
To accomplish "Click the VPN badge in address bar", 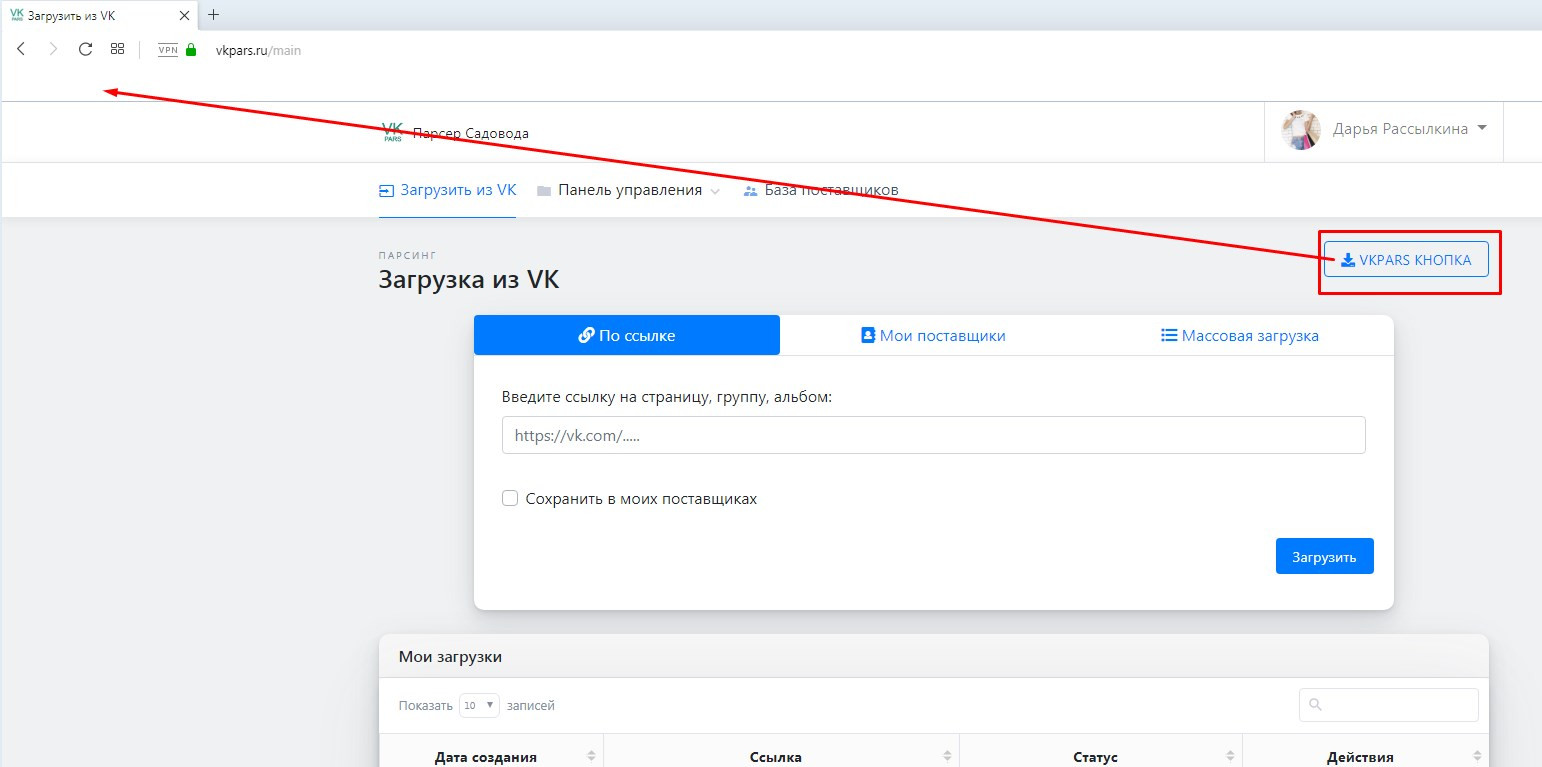I will [167, 50].
